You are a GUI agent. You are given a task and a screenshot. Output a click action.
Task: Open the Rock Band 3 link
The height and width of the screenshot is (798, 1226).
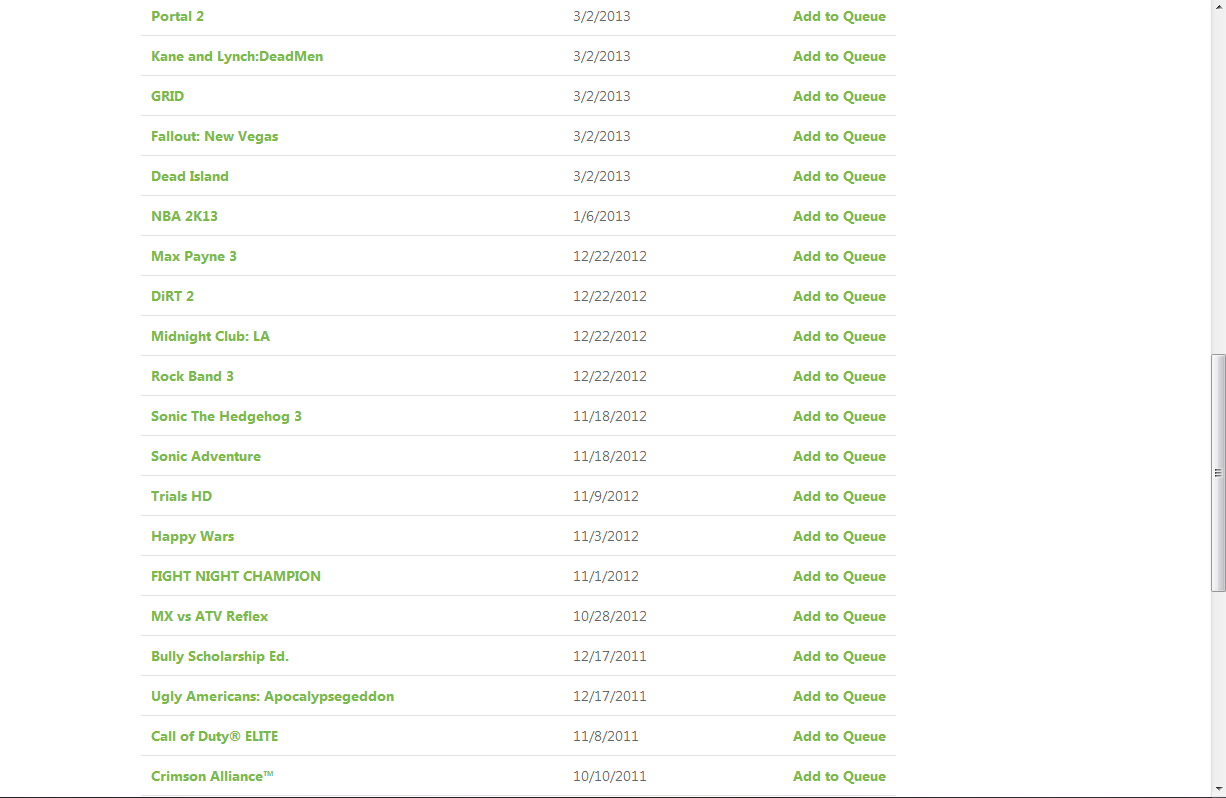coord(192,376)
